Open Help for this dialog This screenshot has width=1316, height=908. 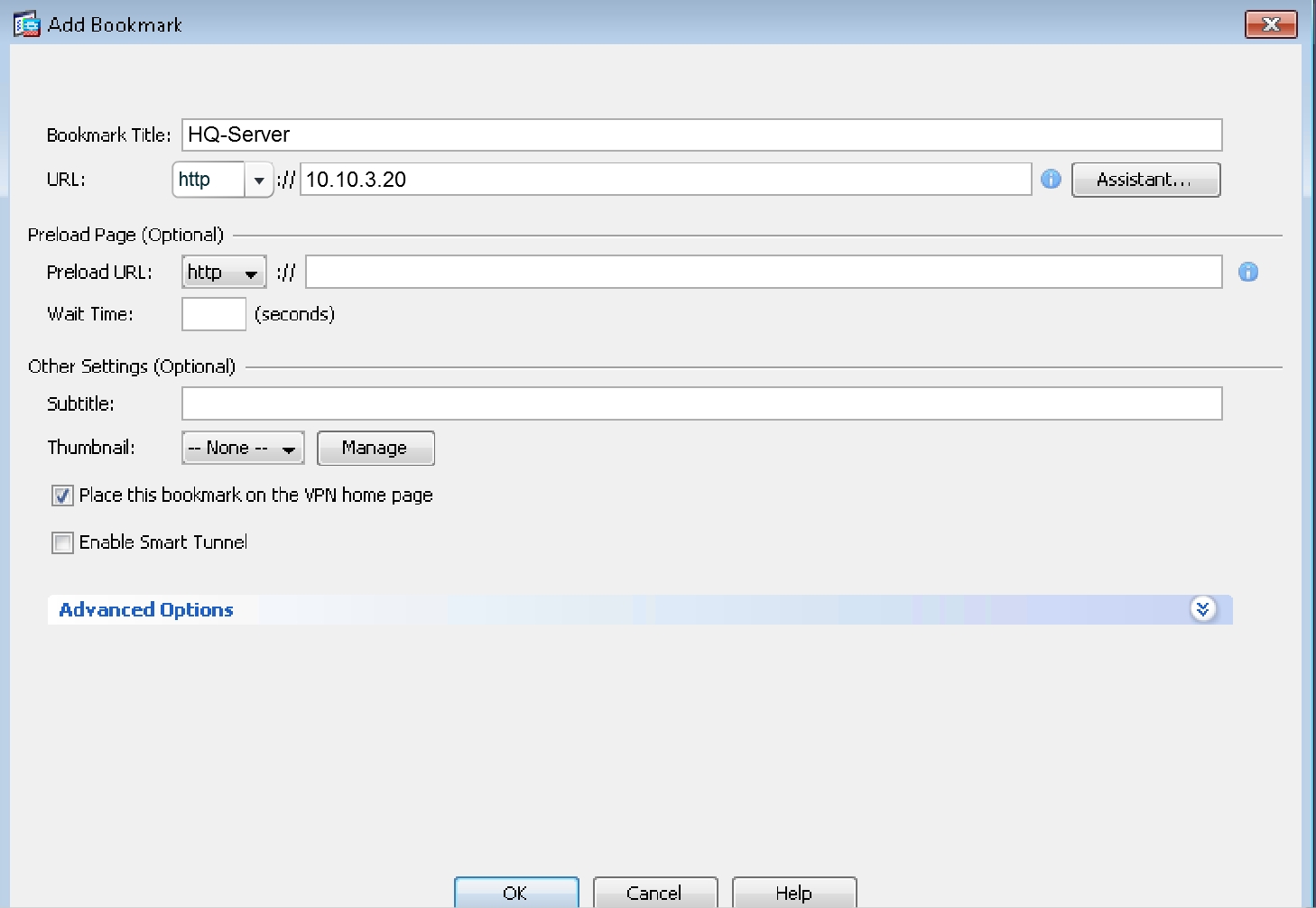click(793, 892)
